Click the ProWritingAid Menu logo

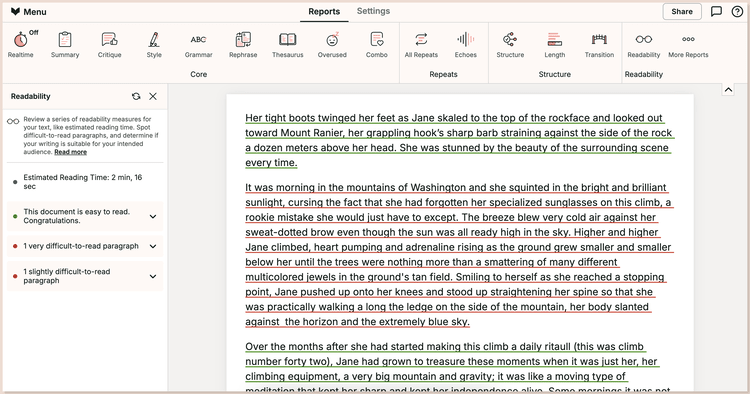coord(28,11)
